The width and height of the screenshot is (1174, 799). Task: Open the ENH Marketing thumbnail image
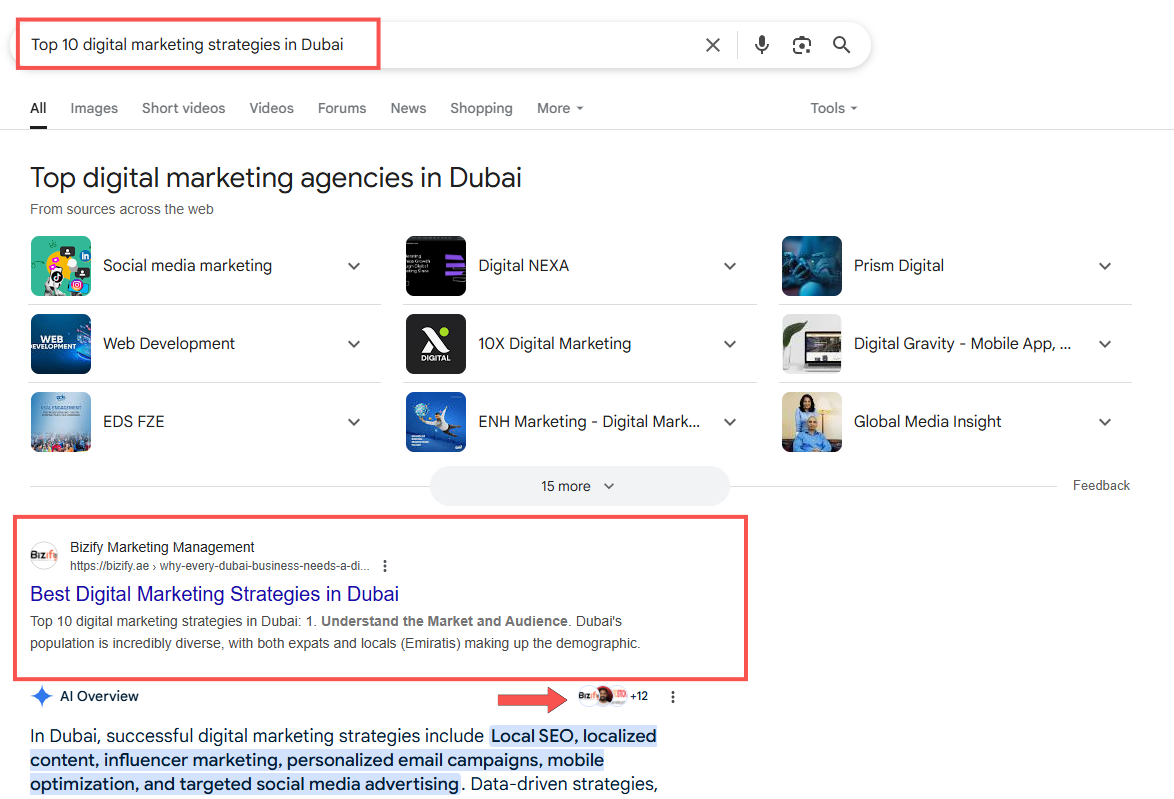[436, 422]
